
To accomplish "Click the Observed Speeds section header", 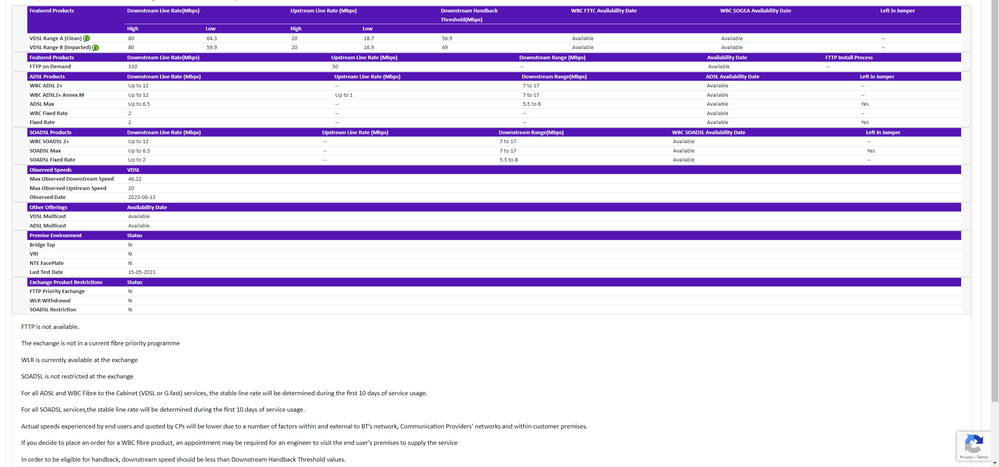I will click(50, 170).
